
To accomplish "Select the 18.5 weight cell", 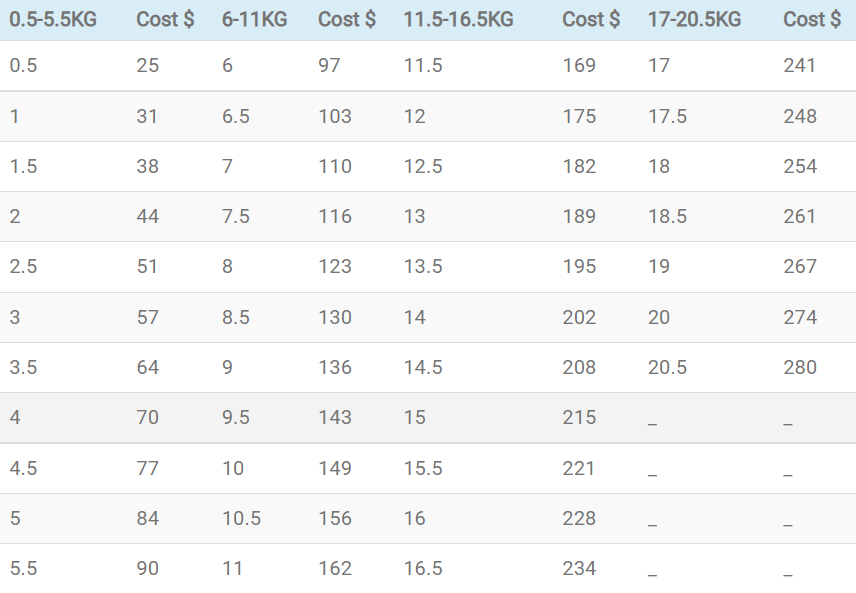I will 667,217.
